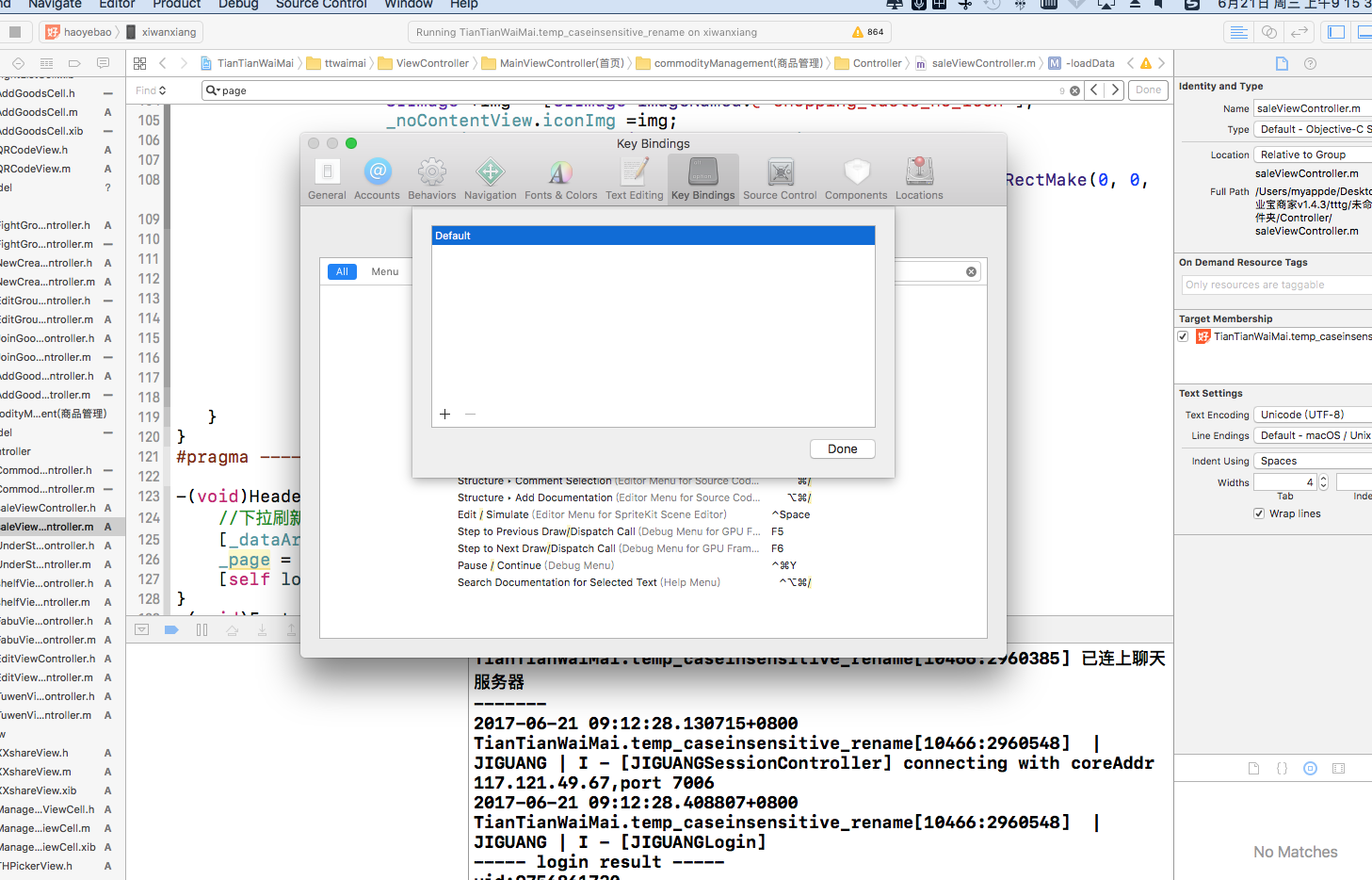Open the test navigator
This screenshot has width=1372, height=880.
click(18, 63)
